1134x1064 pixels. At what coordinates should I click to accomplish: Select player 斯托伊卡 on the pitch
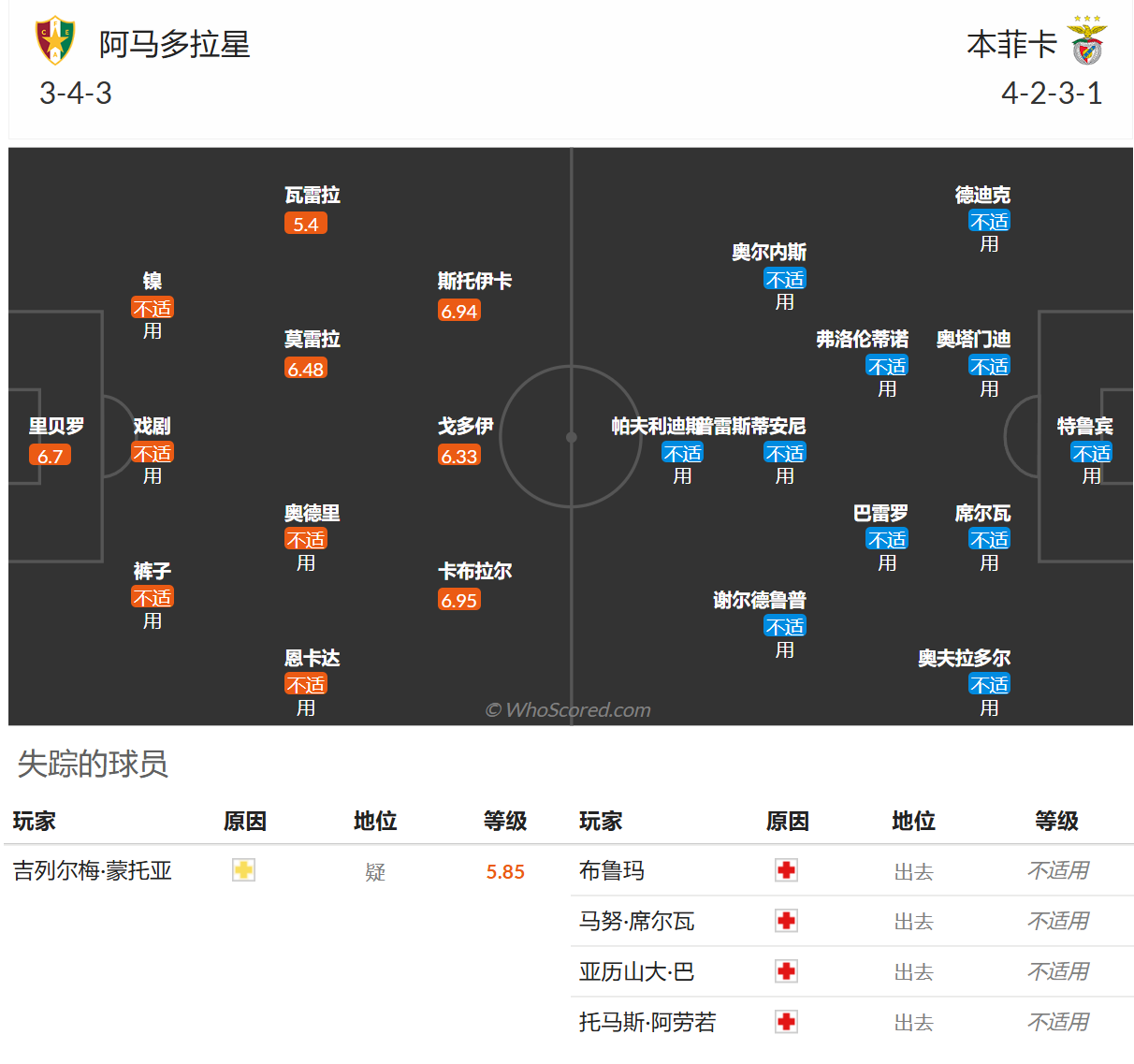(x=474, y=282)
